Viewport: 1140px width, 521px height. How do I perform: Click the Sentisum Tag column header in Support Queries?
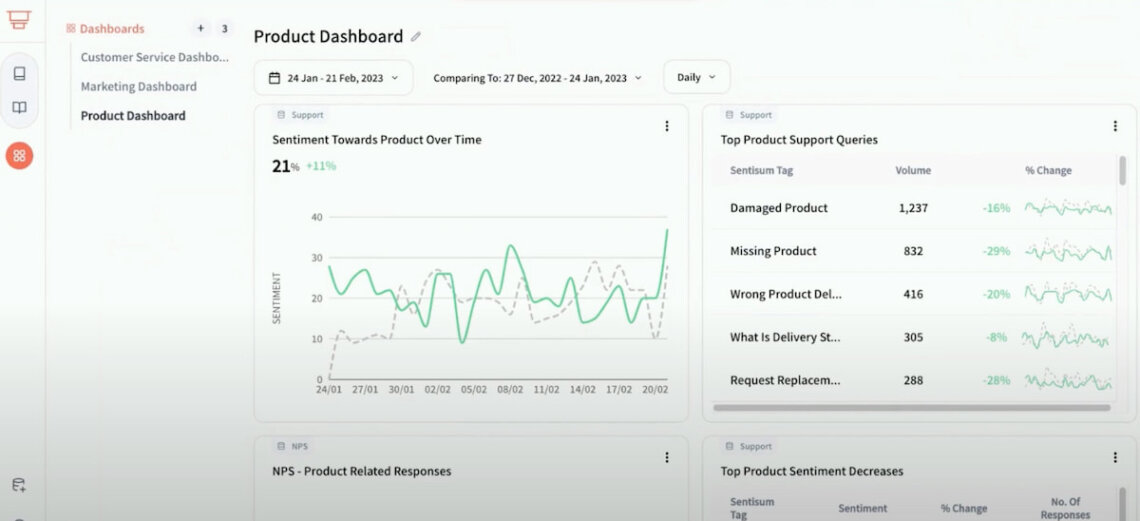tap(761, 170)
